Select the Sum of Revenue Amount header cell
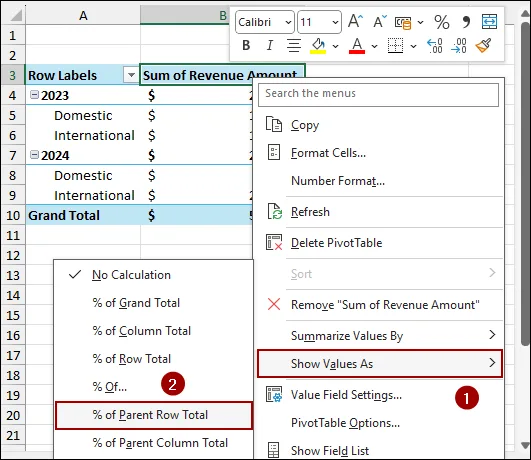This screenshot has height=460, width=531. pyautogui.click(x=222, y=75)
